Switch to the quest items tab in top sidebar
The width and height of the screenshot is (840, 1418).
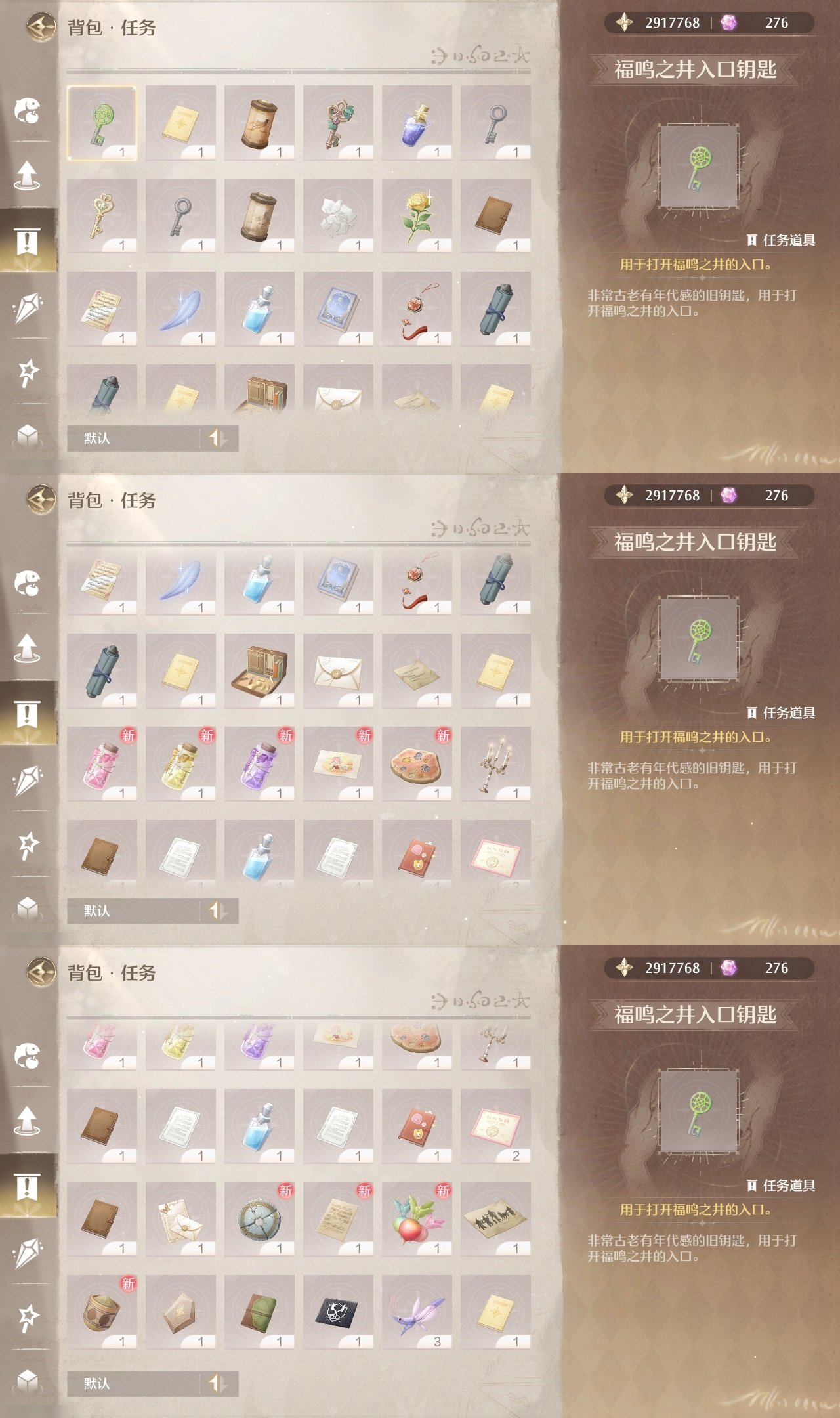point(28,241)
